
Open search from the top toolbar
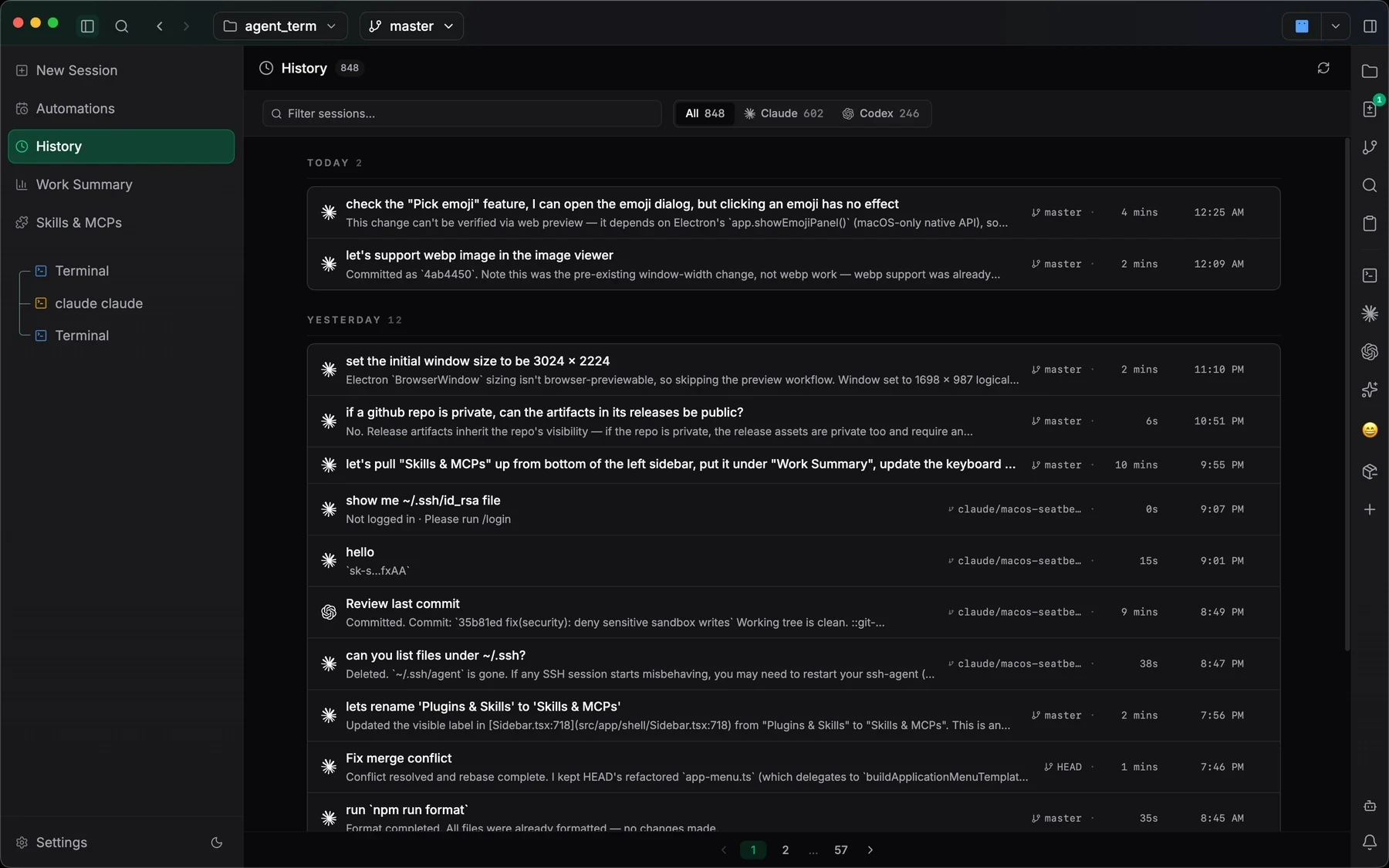pos(121,26)
